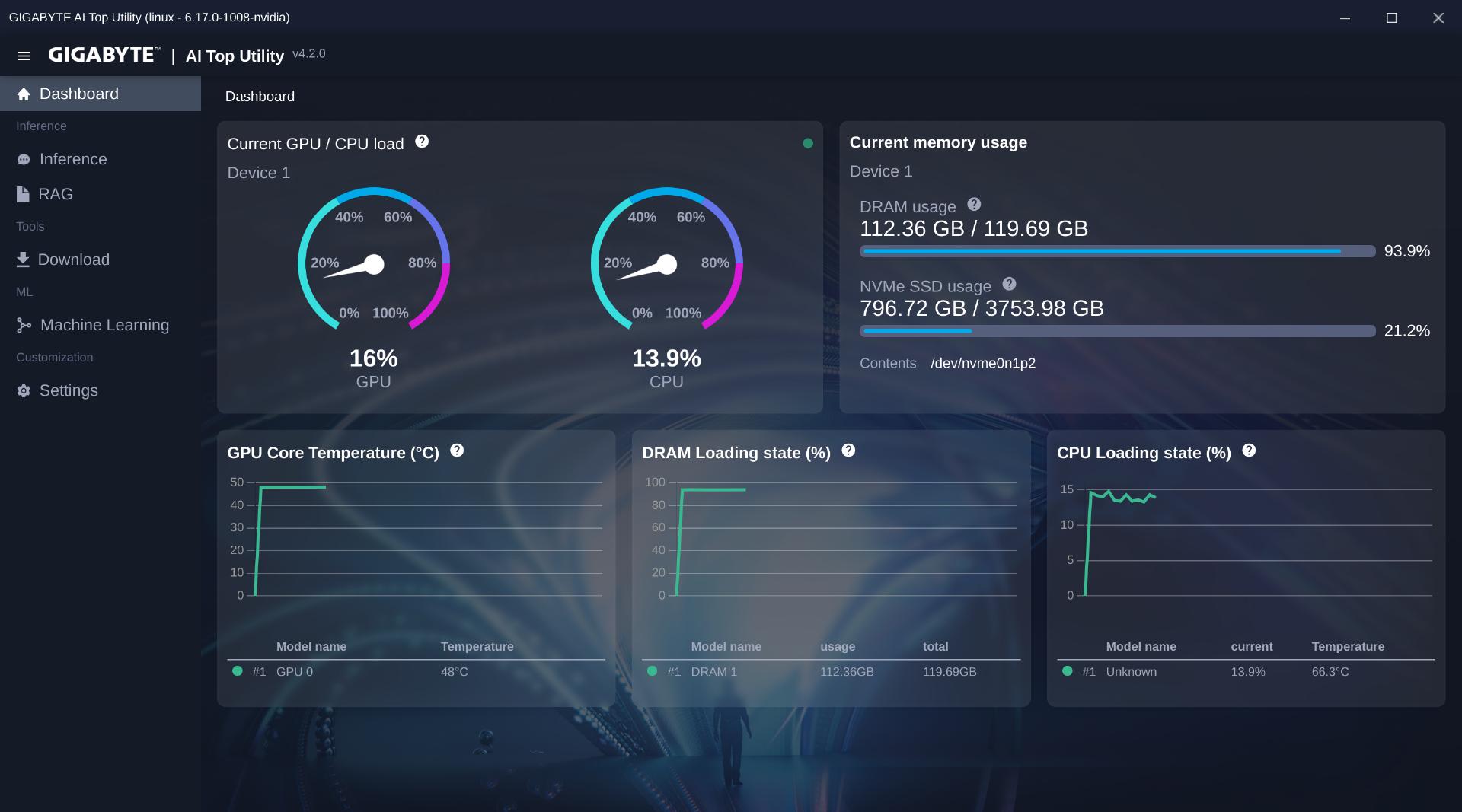Viewport: 1462px width, 812px height.
Task: Show help for DRAM usage
Action: (974, 204)
